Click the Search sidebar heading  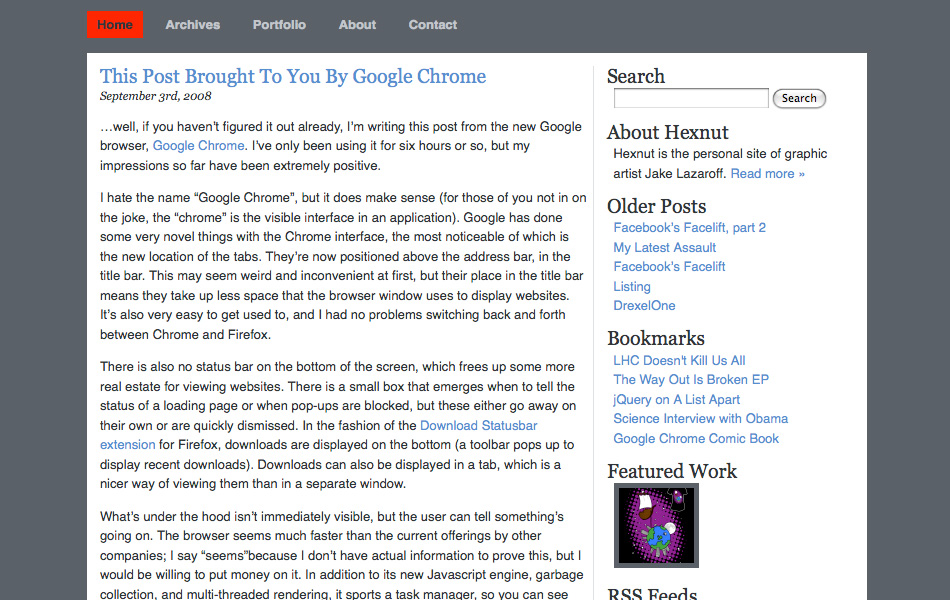[636, 76]
